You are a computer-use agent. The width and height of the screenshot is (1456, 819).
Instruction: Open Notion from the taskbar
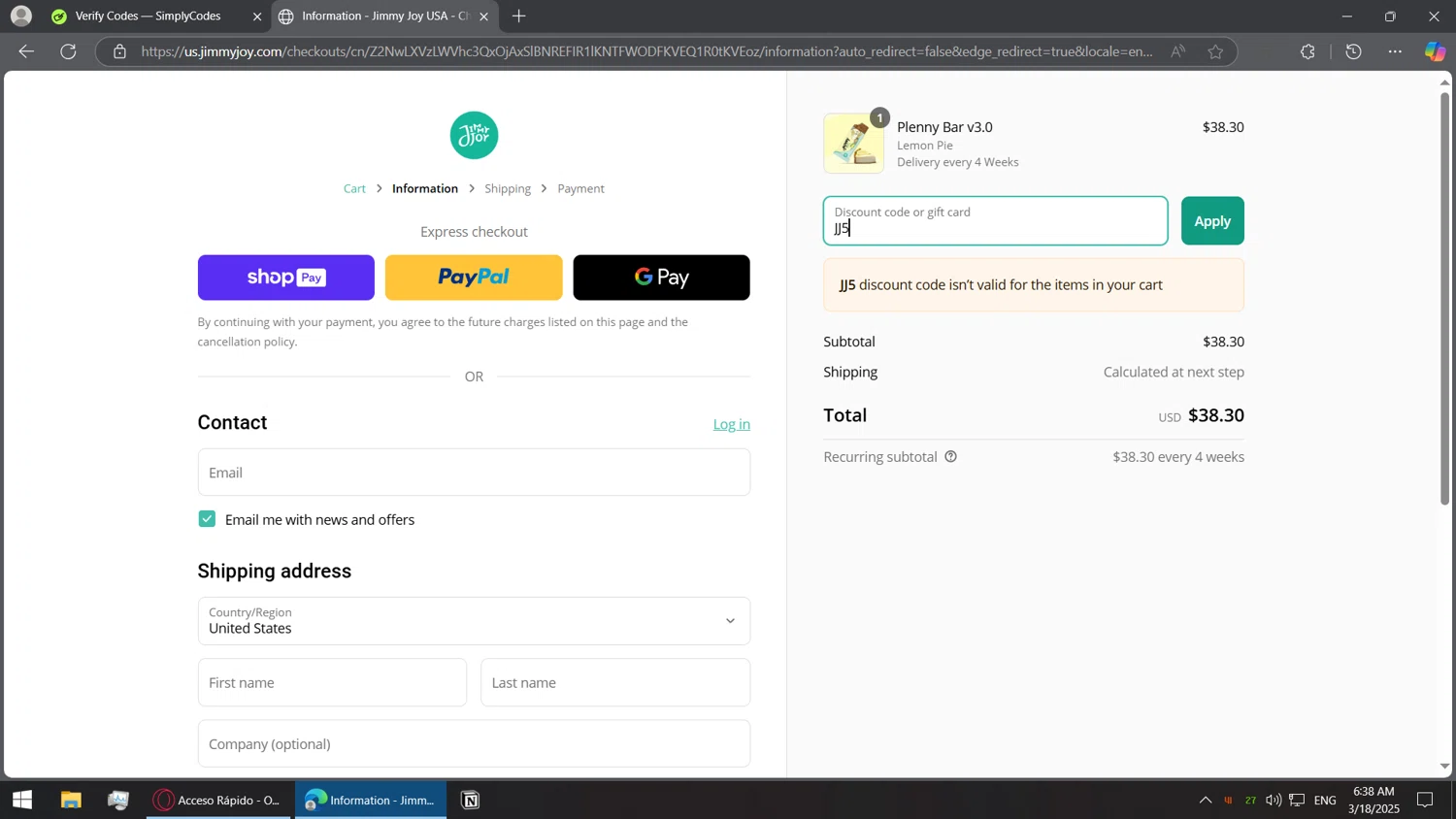pyautogui.click(x=471, y=801)
